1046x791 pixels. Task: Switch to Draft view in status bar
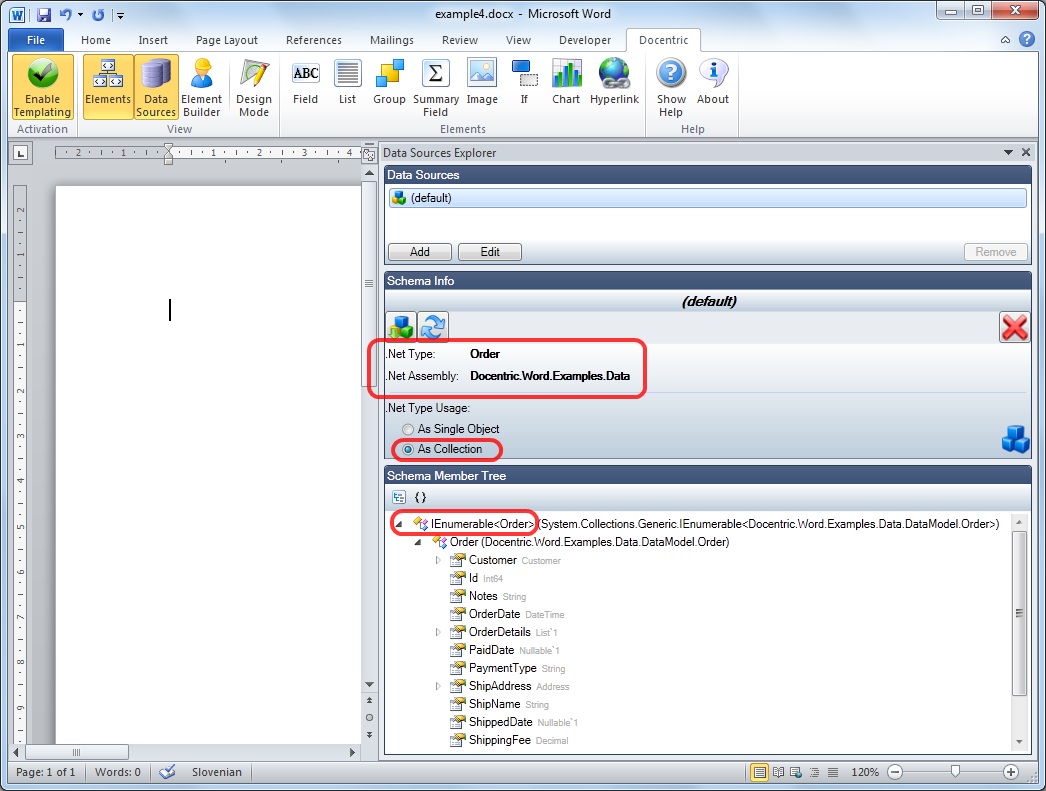click(x=833, y=772)
